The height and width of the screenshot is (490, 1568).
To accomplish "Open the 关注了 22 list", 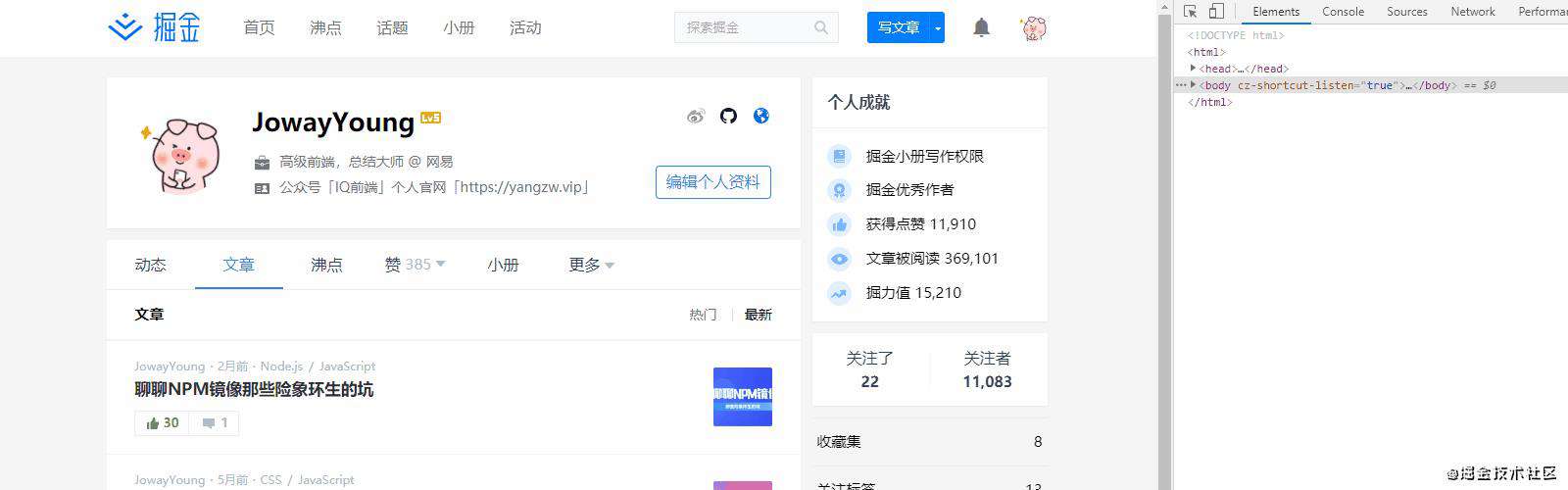I will click(870, 369).
